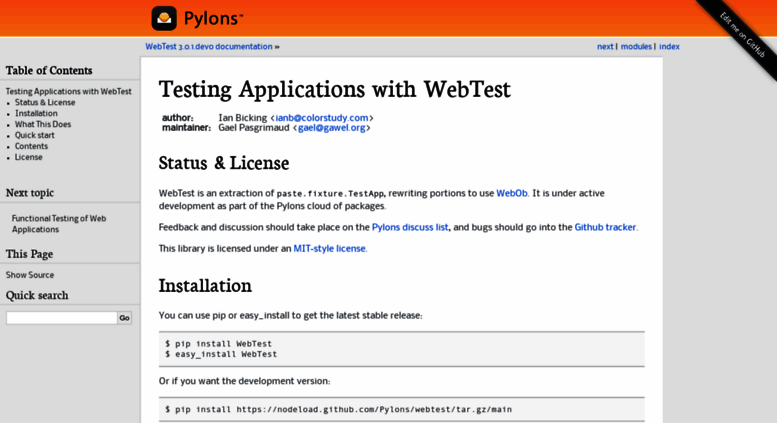Screen dimensions: 777x423
Task: Open the MIT-style license link
Action: point(329,249)
